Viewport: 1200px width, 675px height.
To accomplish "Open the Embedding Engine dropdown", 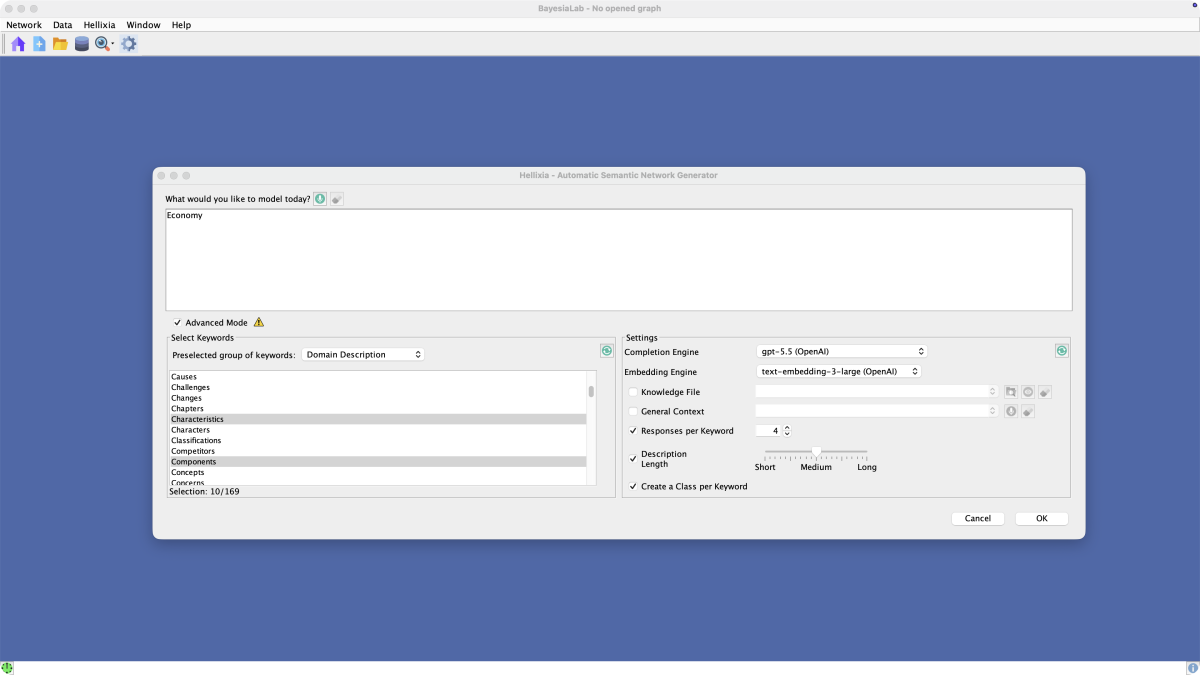I will point(839,371).
